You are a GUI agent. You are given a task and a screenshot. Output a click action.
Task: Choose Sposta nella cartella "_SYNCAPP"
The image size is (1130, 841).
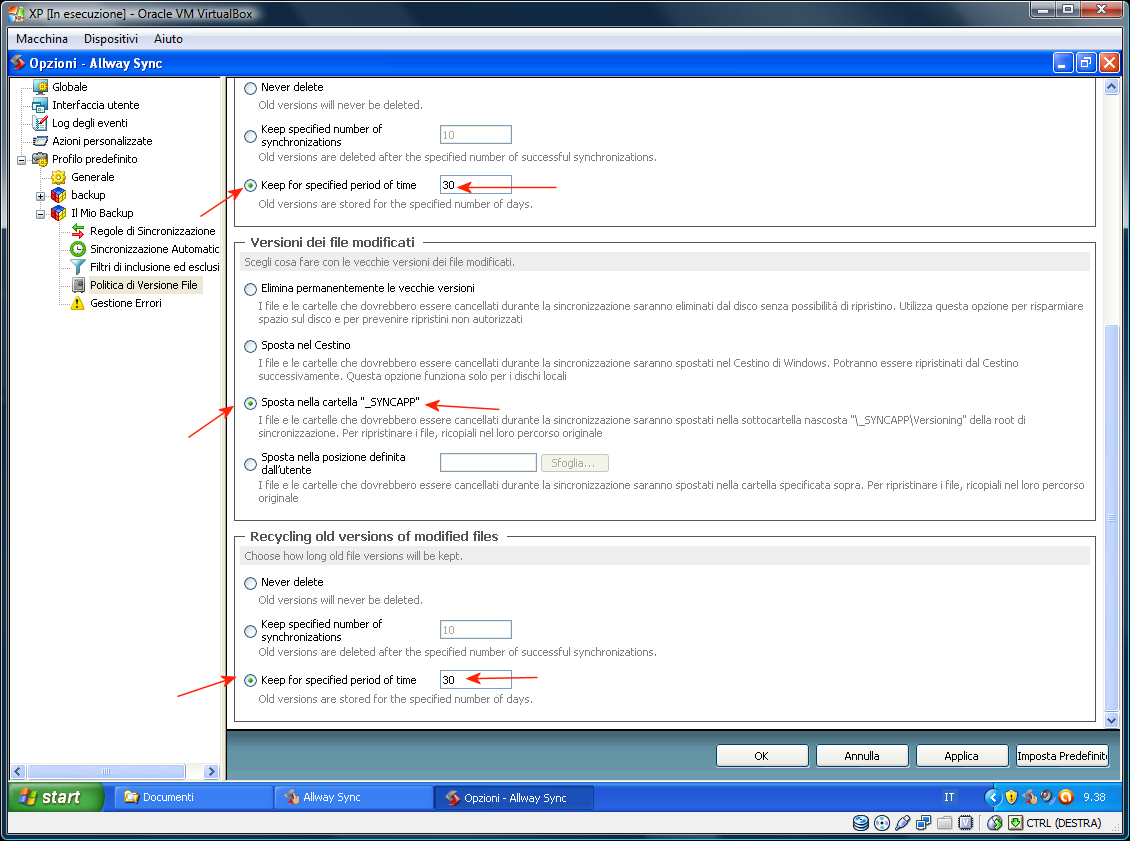click(x=250, y=404)
